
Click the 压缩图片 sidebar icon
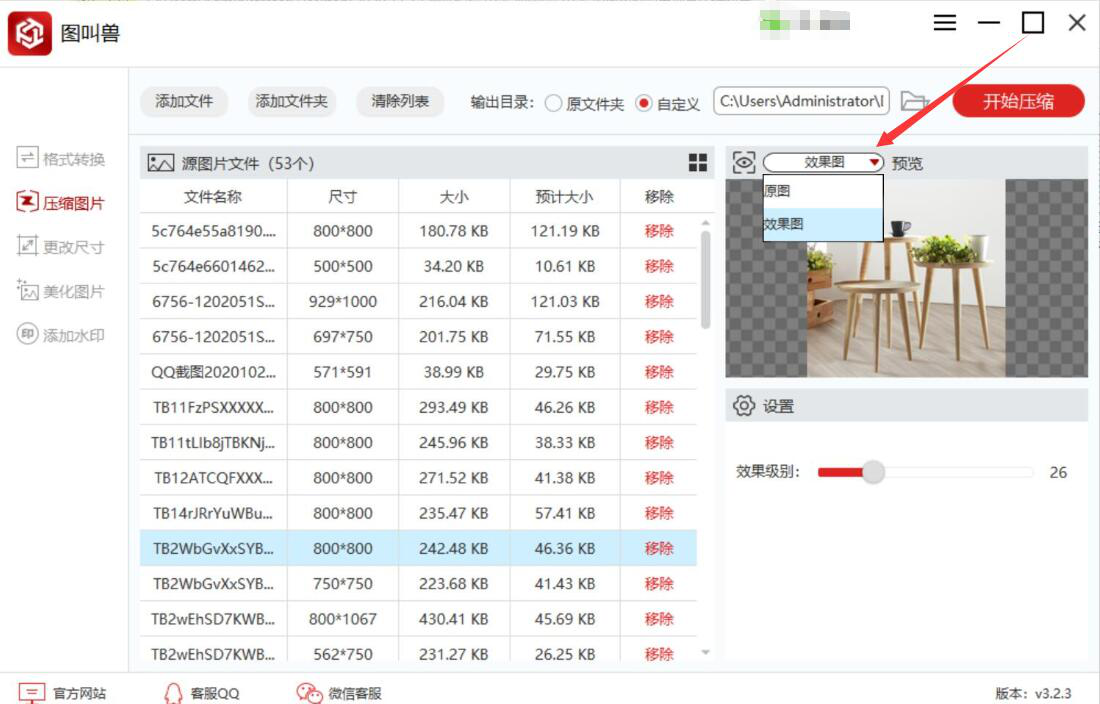point(27,202)
